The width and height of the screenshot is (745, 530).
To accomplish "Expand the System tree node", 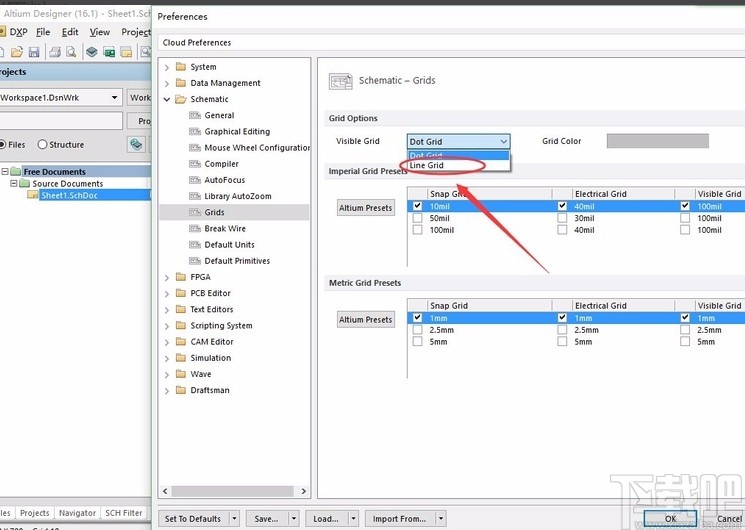I will coord(167,67).
